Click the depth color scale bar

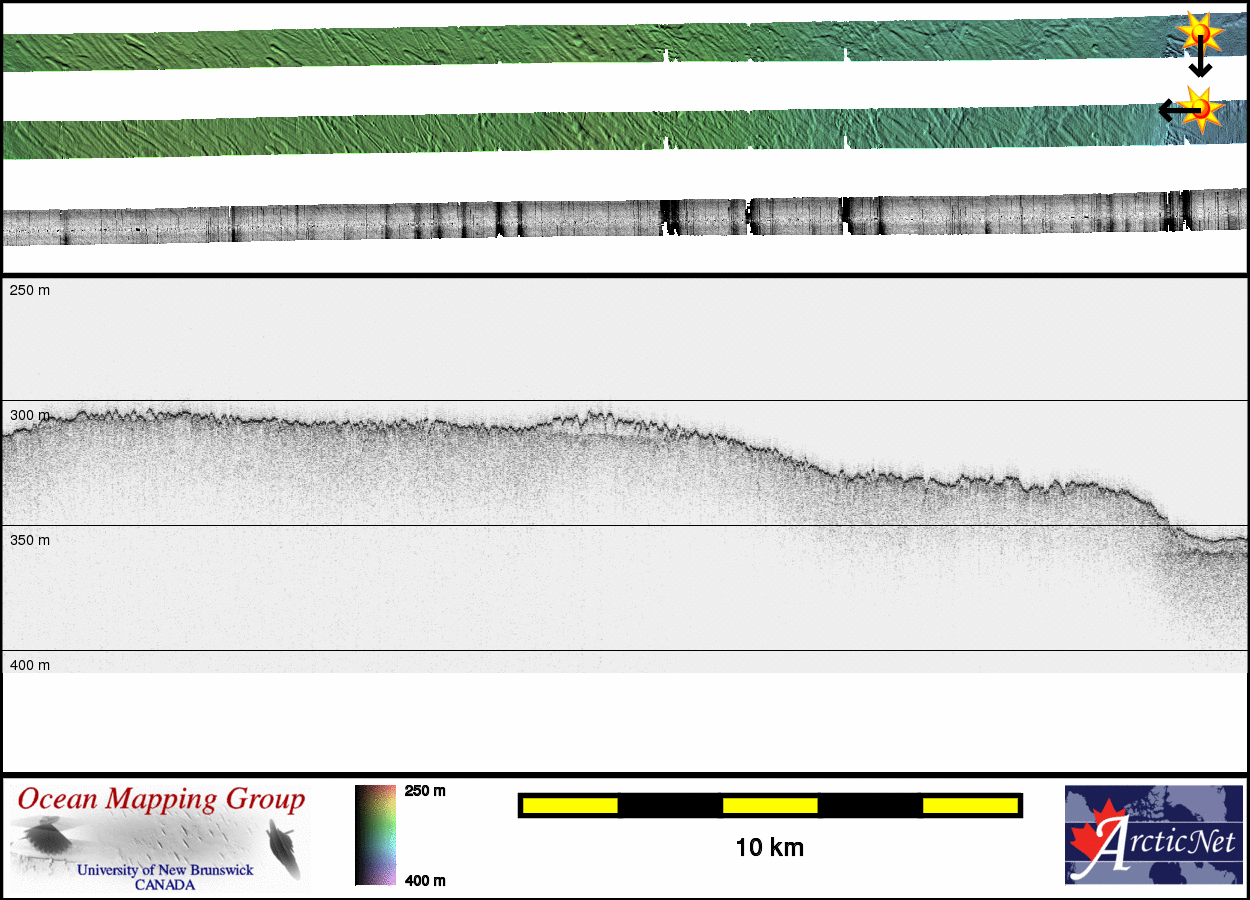point(376,835)
